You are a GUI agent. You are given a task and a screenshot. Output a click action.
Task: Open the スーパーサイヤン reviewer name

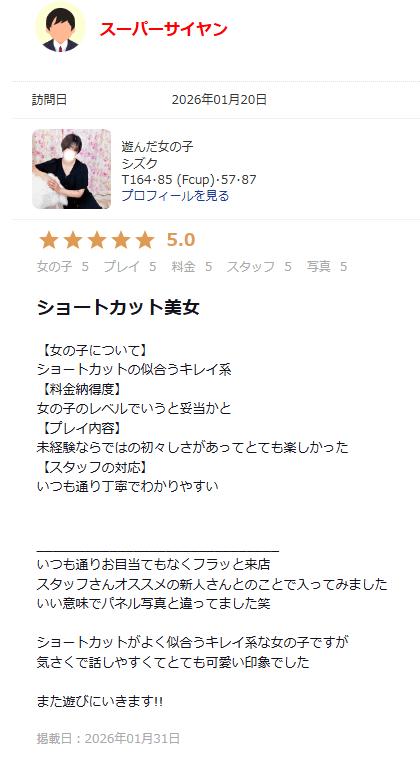(x=163, y=29)
